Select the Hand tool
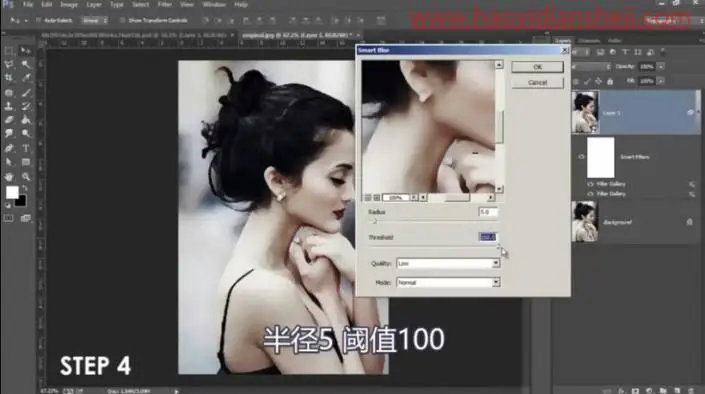The width and height of the screenshot is (705, 394). (9, 177)
